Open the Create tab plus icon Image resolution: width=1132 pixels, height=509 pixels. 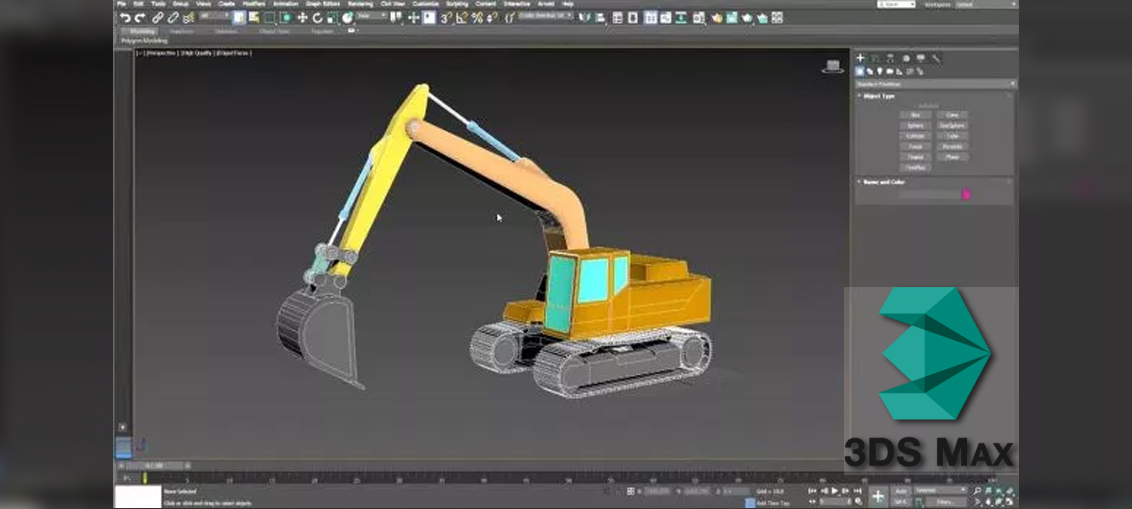(x=861, y=58)
